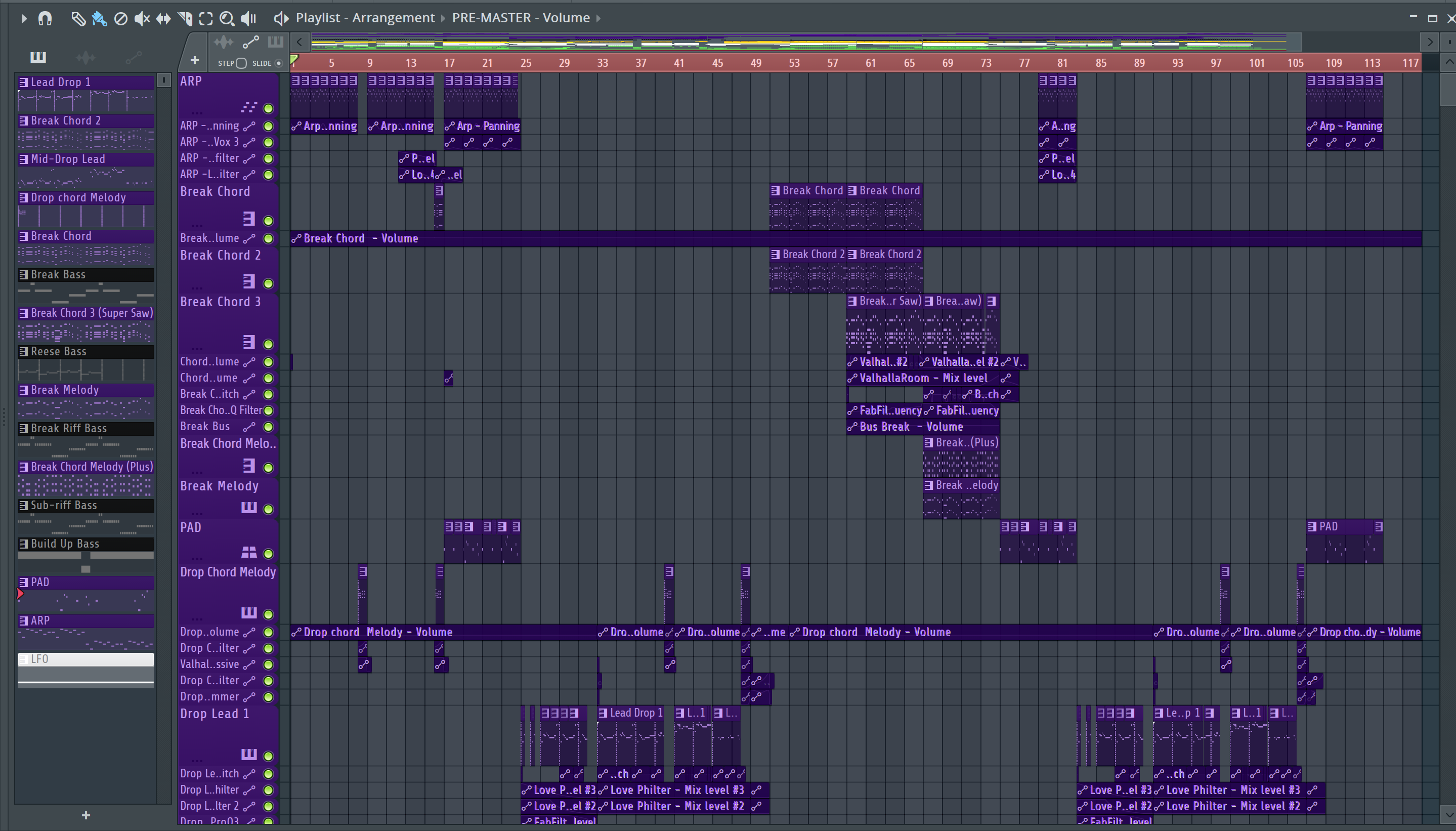Screen dimensions: 1456x831
Task: Switch picker to audio clips tab
Action: [85, 57]
